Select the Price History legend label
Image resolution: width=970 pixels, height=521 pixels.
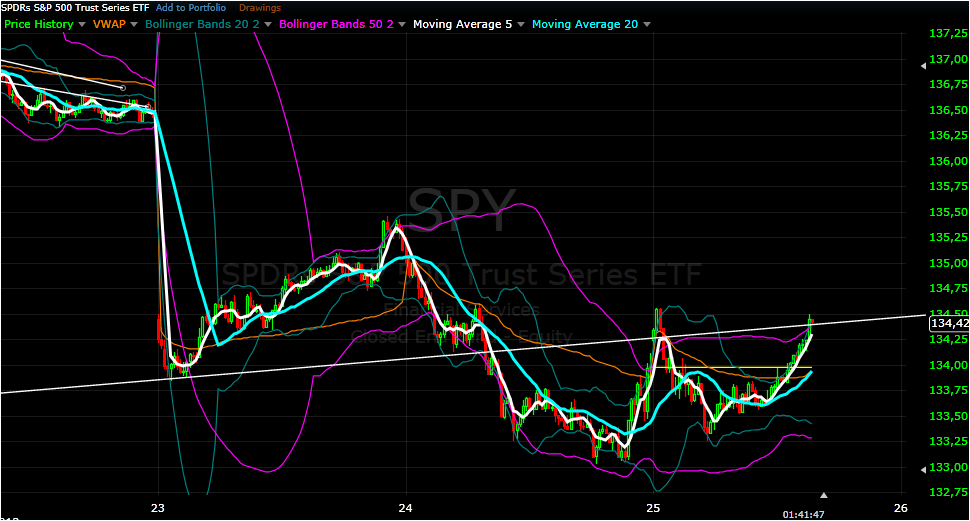click(x=39, y=24)
